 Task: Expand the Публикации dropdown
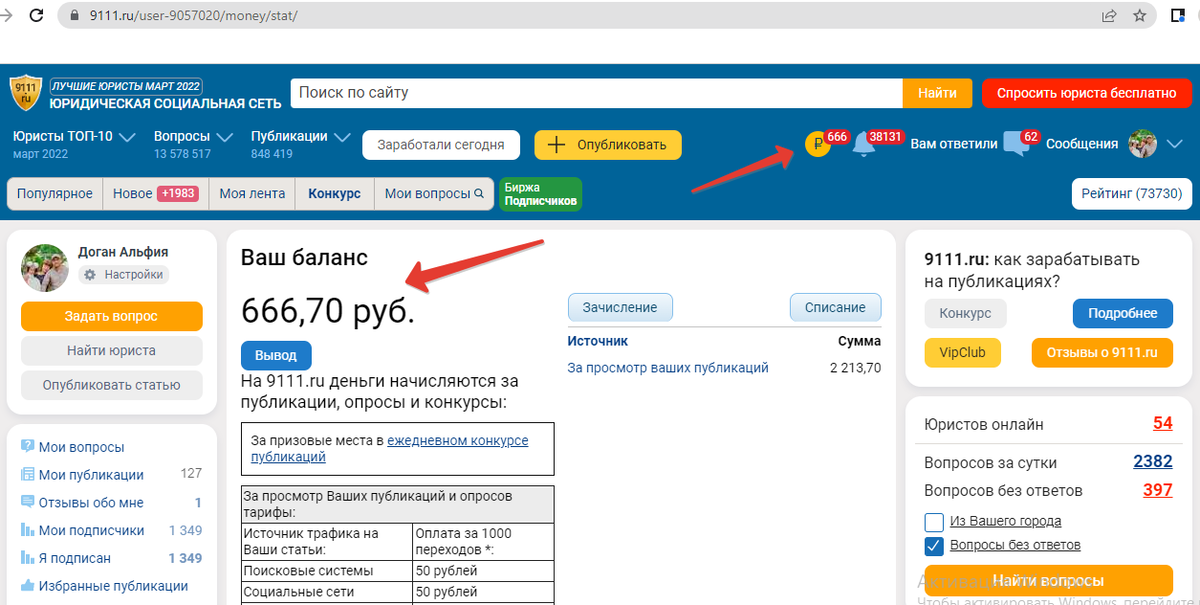pyautogui.click(x=342, y=136)
